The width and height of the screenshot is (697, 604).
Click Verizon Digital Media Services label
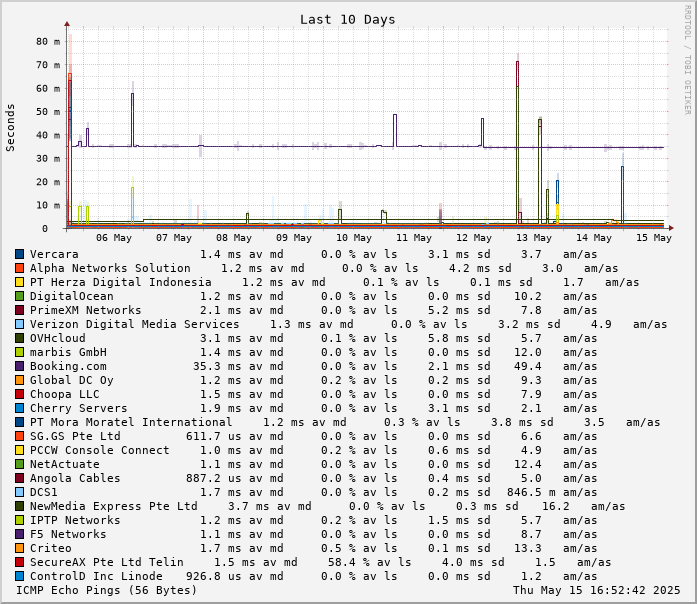tap(134, 324)
